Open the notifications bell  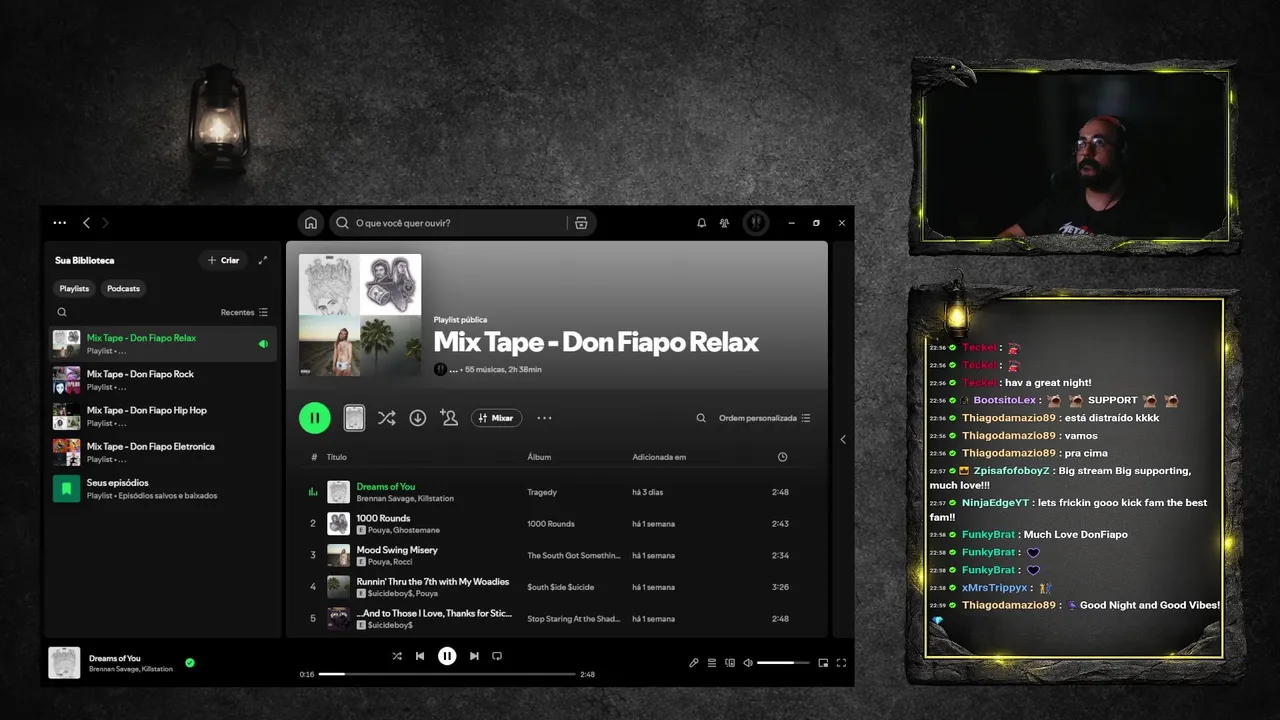[701, 223]
